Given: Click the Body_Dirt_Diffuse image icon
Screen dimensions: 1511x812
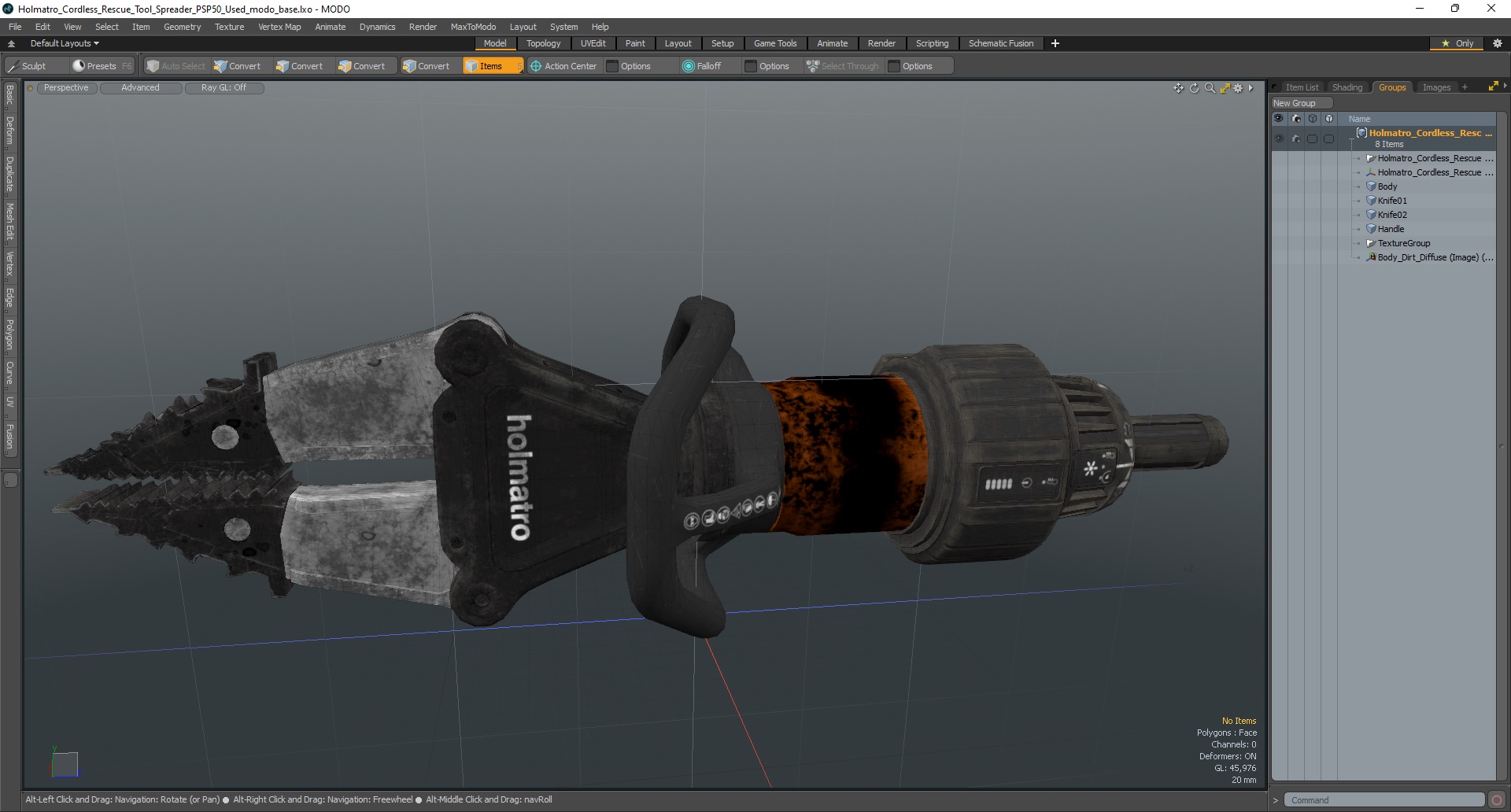Looking at the screenshot, I should 1371,257.
